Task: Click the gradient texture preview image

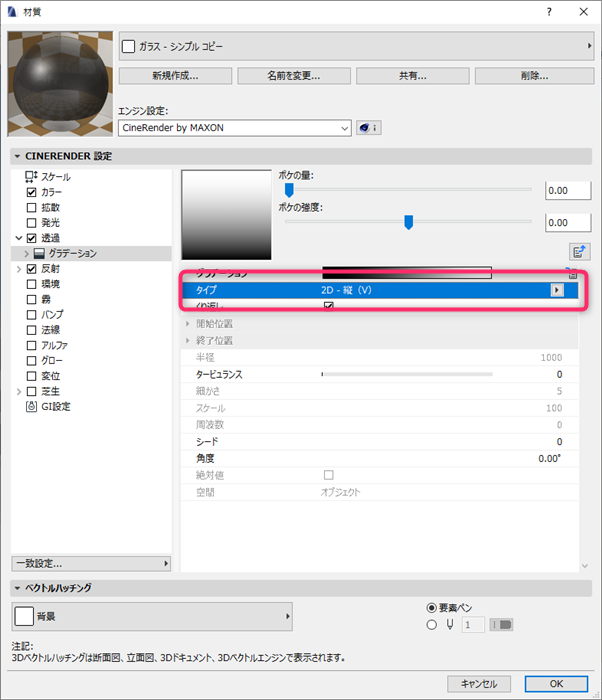Action: click(x=226, y=215)
